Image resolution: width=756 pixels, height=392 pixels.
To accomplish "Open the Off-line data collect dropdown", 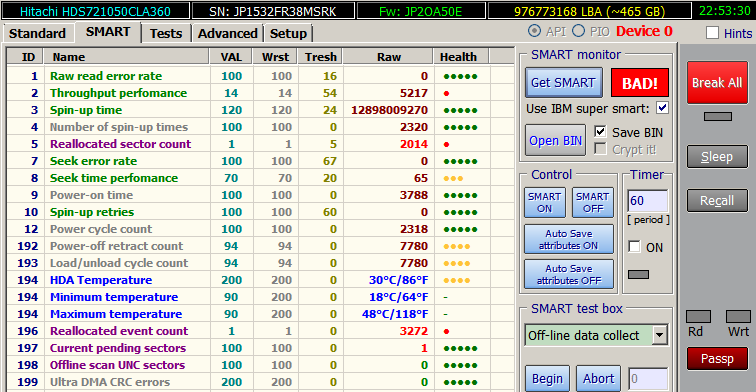I will click(659, 335).
